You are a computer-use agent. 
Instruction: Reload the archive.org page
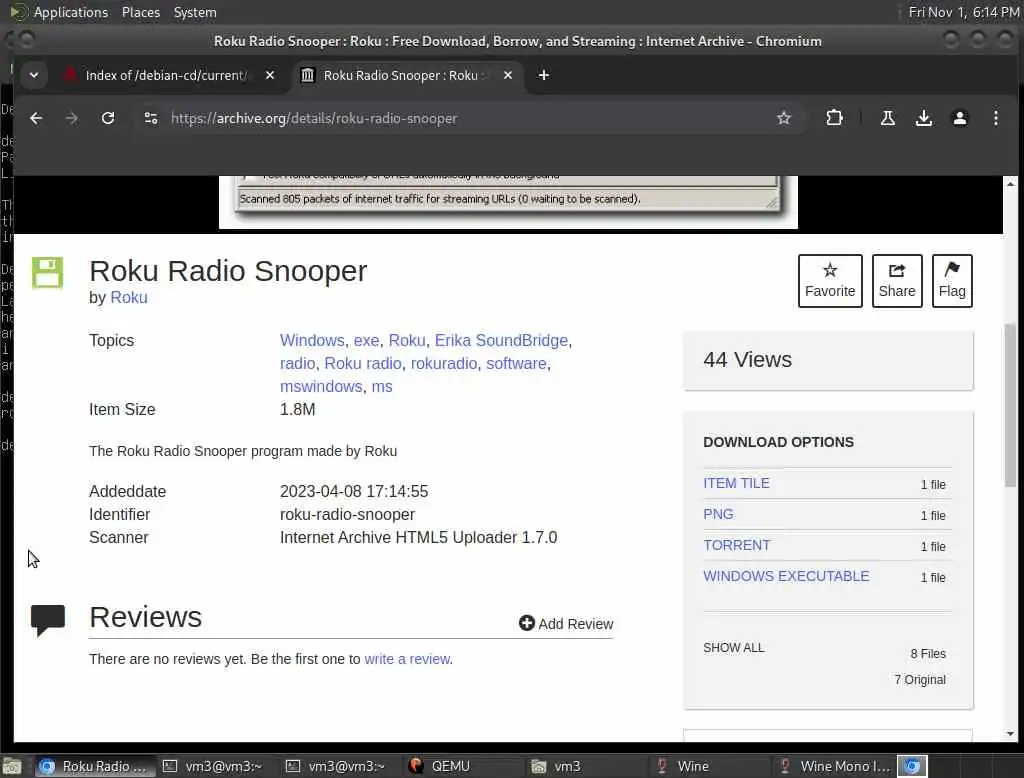click(108, 118)
